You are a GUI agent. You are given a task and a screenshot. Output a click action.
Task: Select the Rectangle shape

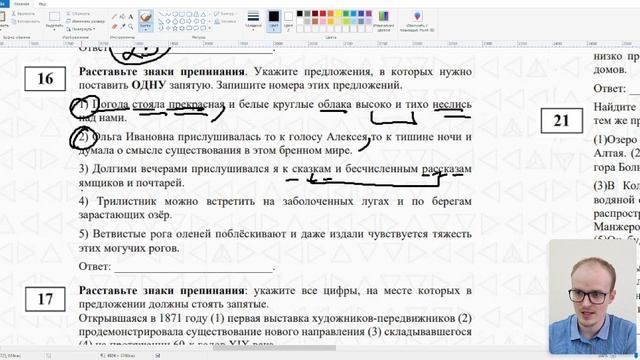pyautogui.click(x=182, y=14)
